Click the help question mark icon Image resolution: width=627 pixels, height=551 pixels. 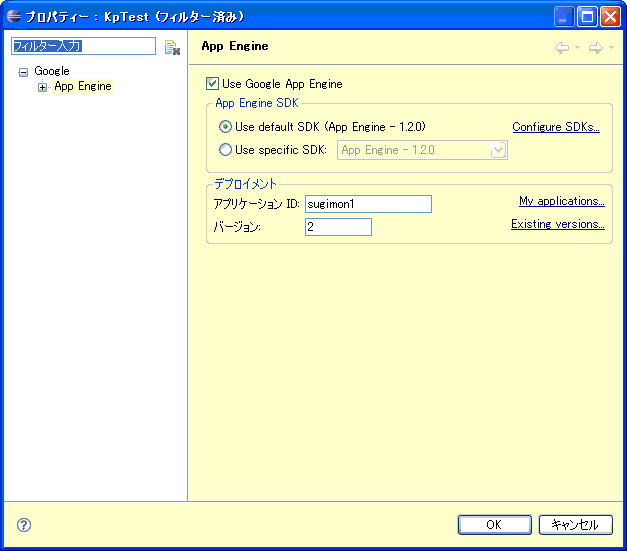pyautogui.click(x=24, y=525)
